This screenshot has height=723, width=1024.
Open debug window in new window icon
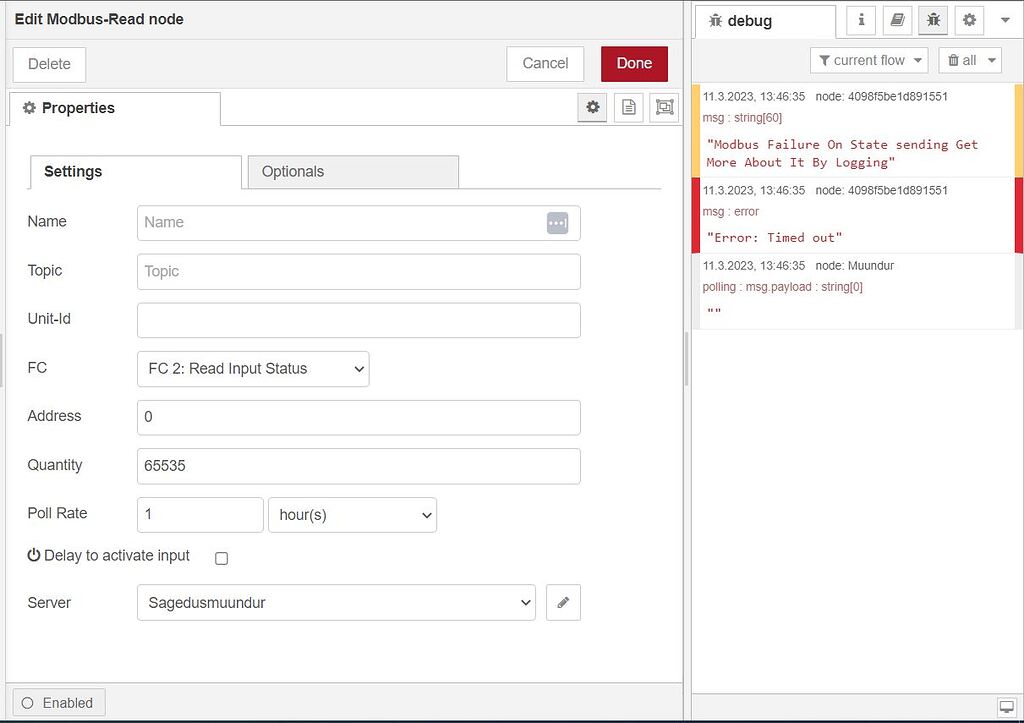(x=1005, y=705)
